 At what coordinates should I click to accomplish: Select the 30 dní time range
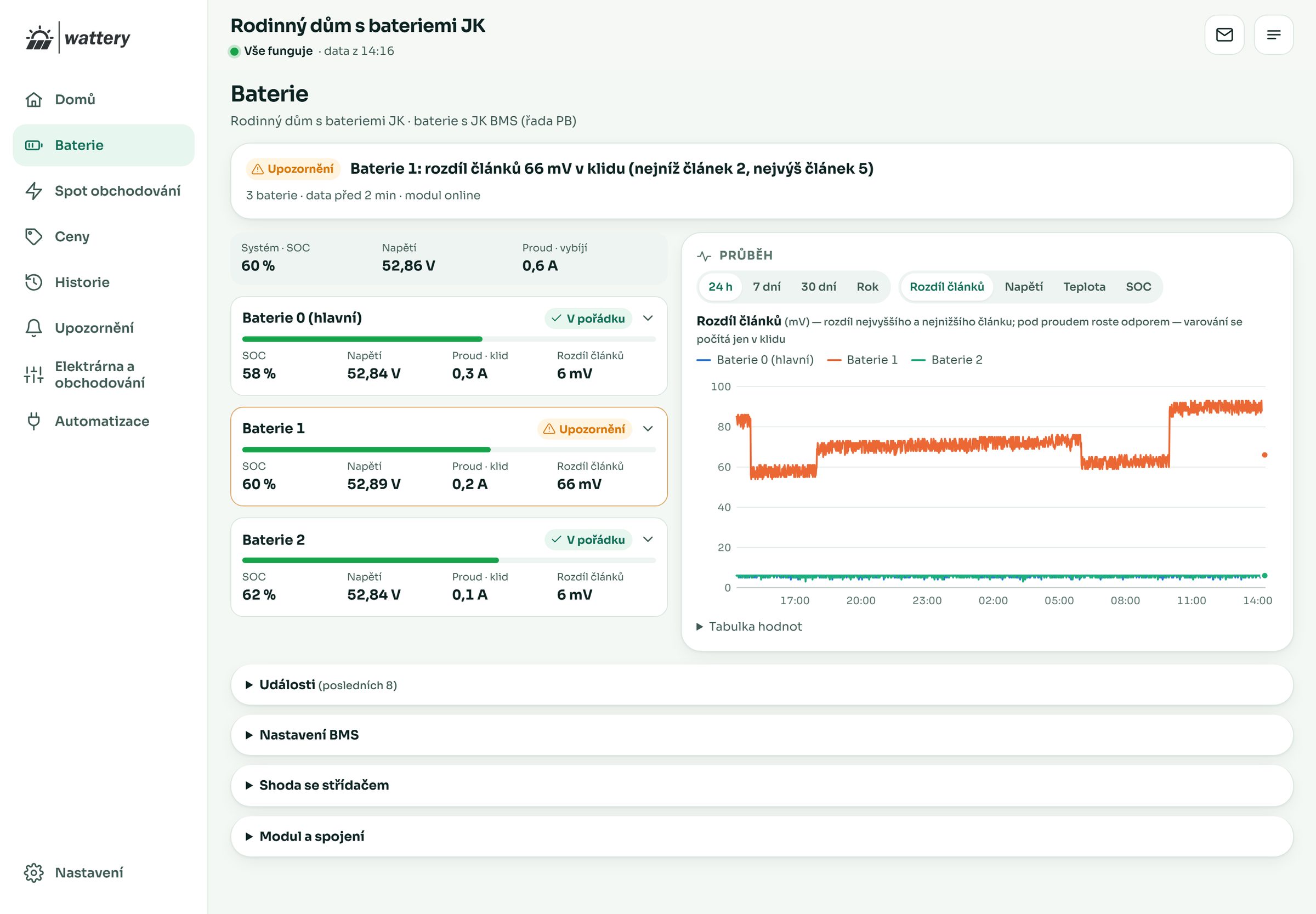click(818, 287)
